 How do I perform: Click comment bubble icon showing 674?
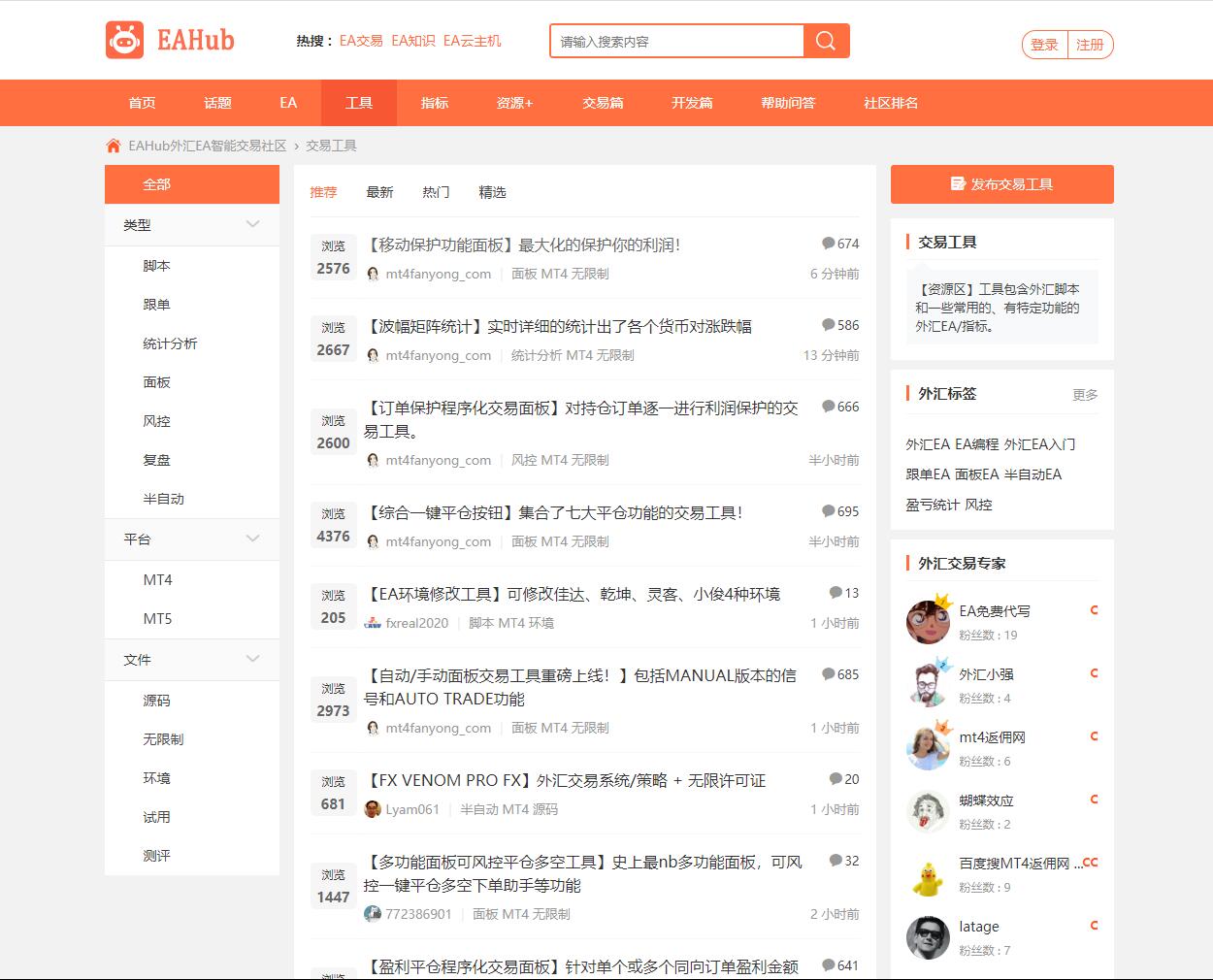[x=828, y=244]
